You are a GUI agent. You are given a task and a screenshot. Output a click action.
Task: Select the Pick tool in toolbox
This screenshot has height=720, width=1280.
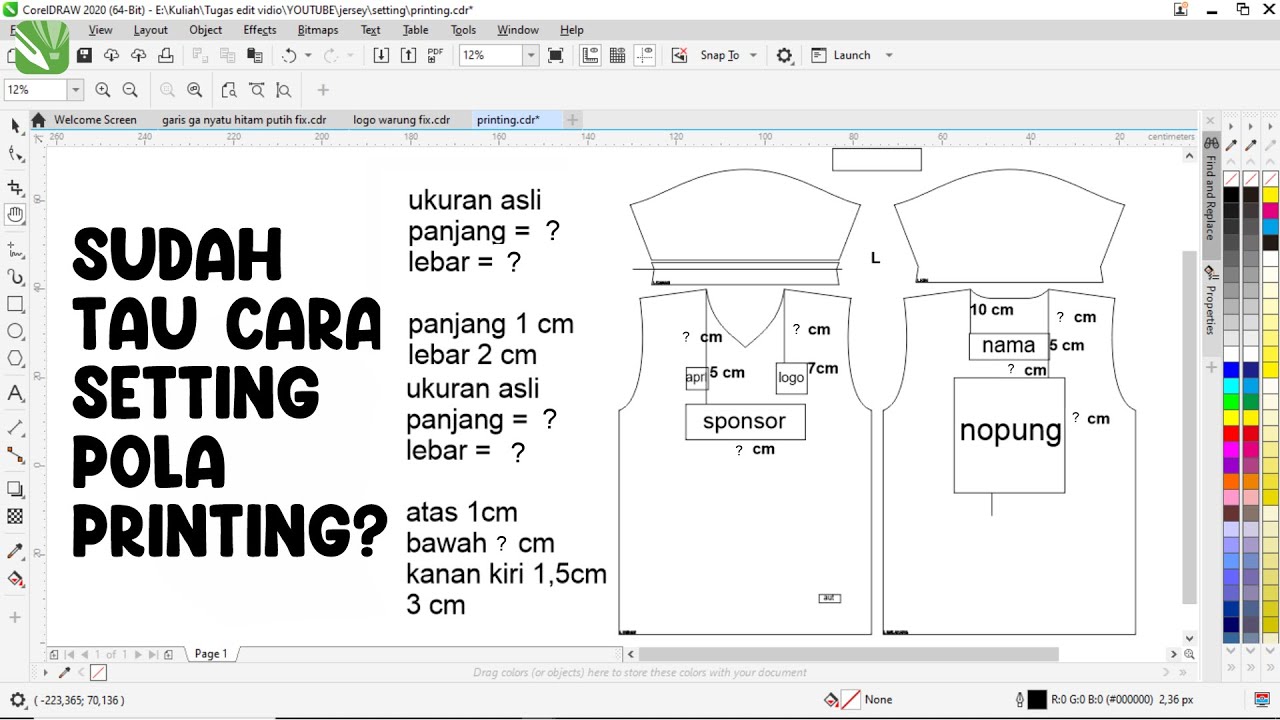coord(15,125)
